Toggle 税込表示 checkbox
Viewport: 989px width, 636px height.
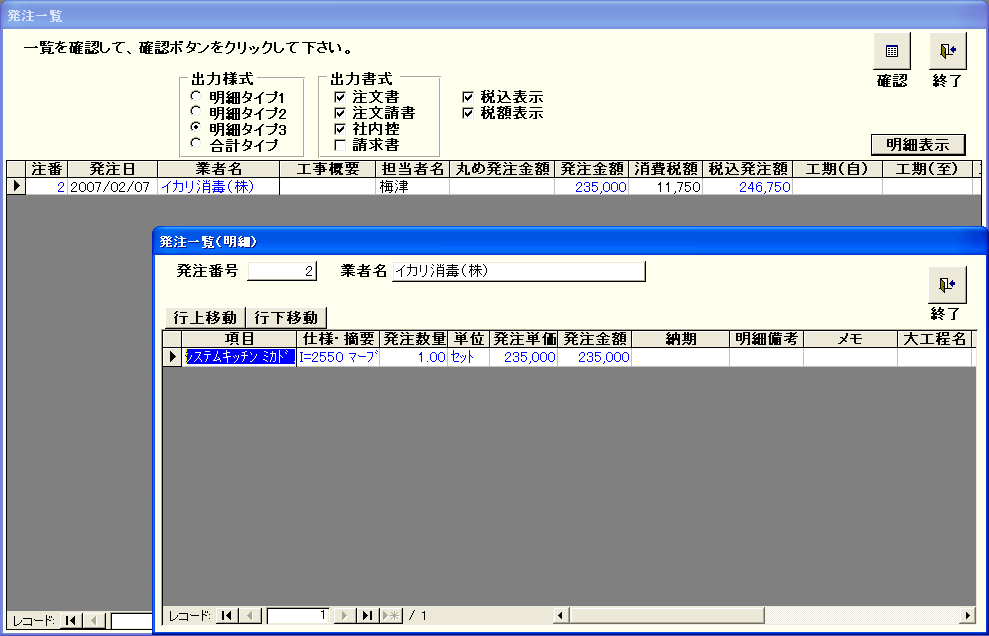[467, 97]
